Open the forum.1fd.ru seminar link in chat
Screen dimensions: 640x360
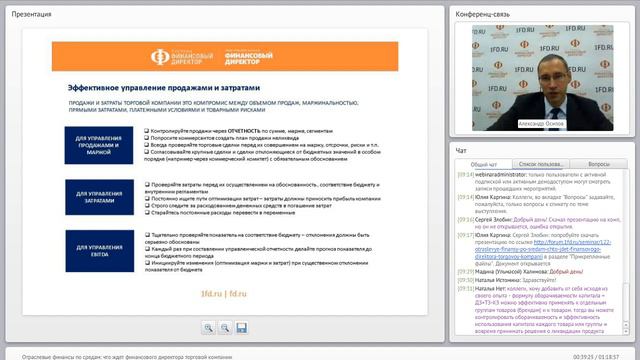[x=542, y=249]
